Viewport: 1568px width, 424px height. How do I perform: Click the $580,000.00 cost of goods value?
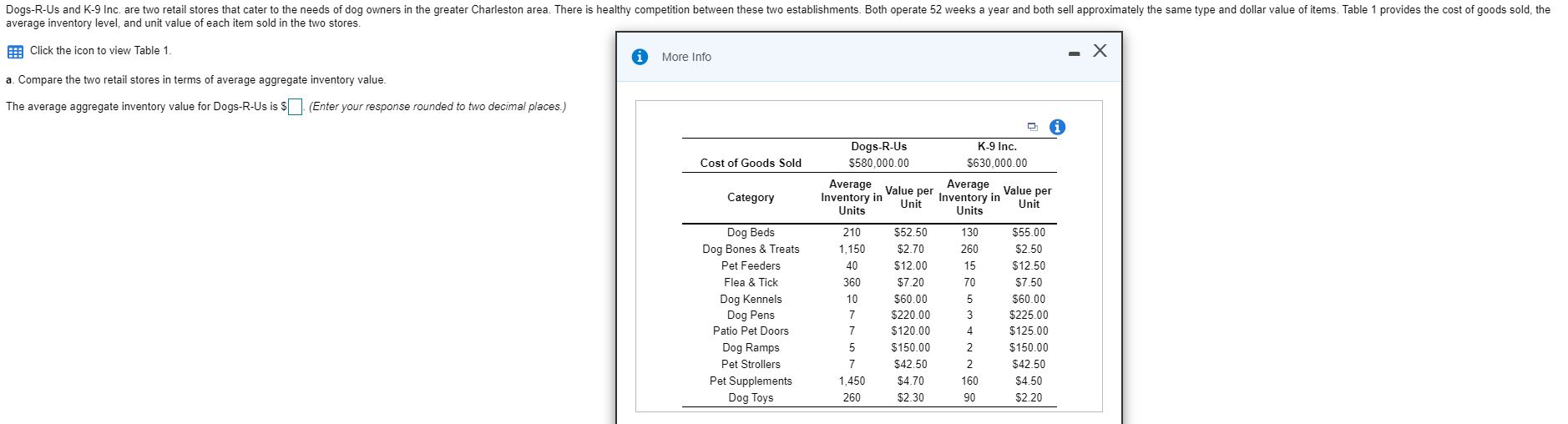pos(878,164)
